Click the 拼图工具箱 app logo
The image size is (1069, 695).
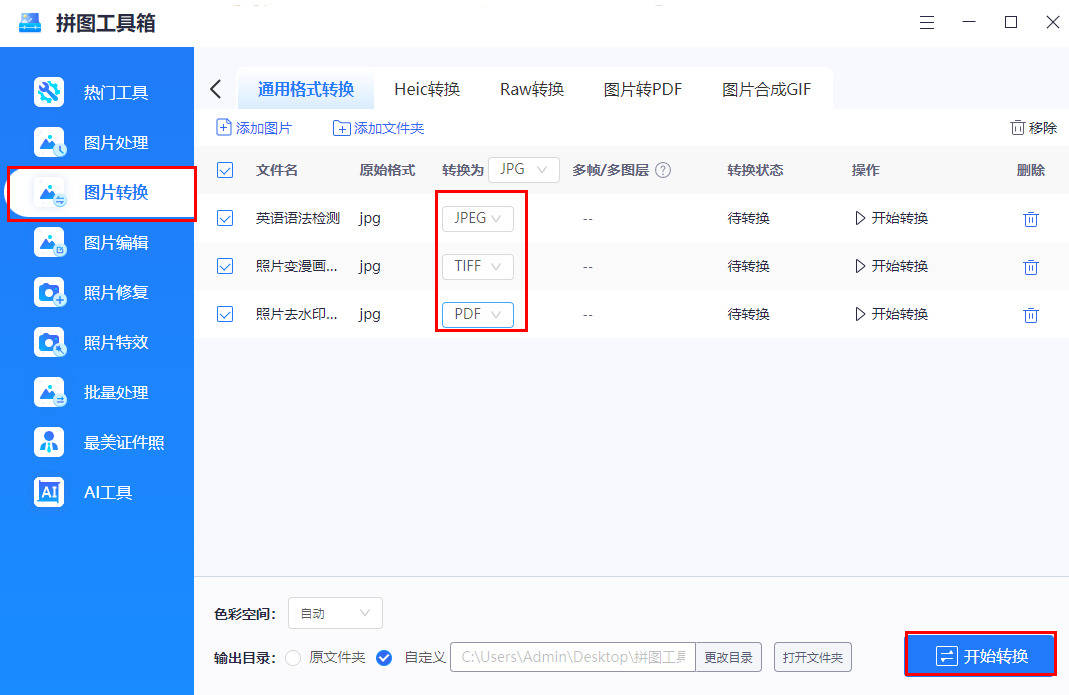tap(30, 23)
